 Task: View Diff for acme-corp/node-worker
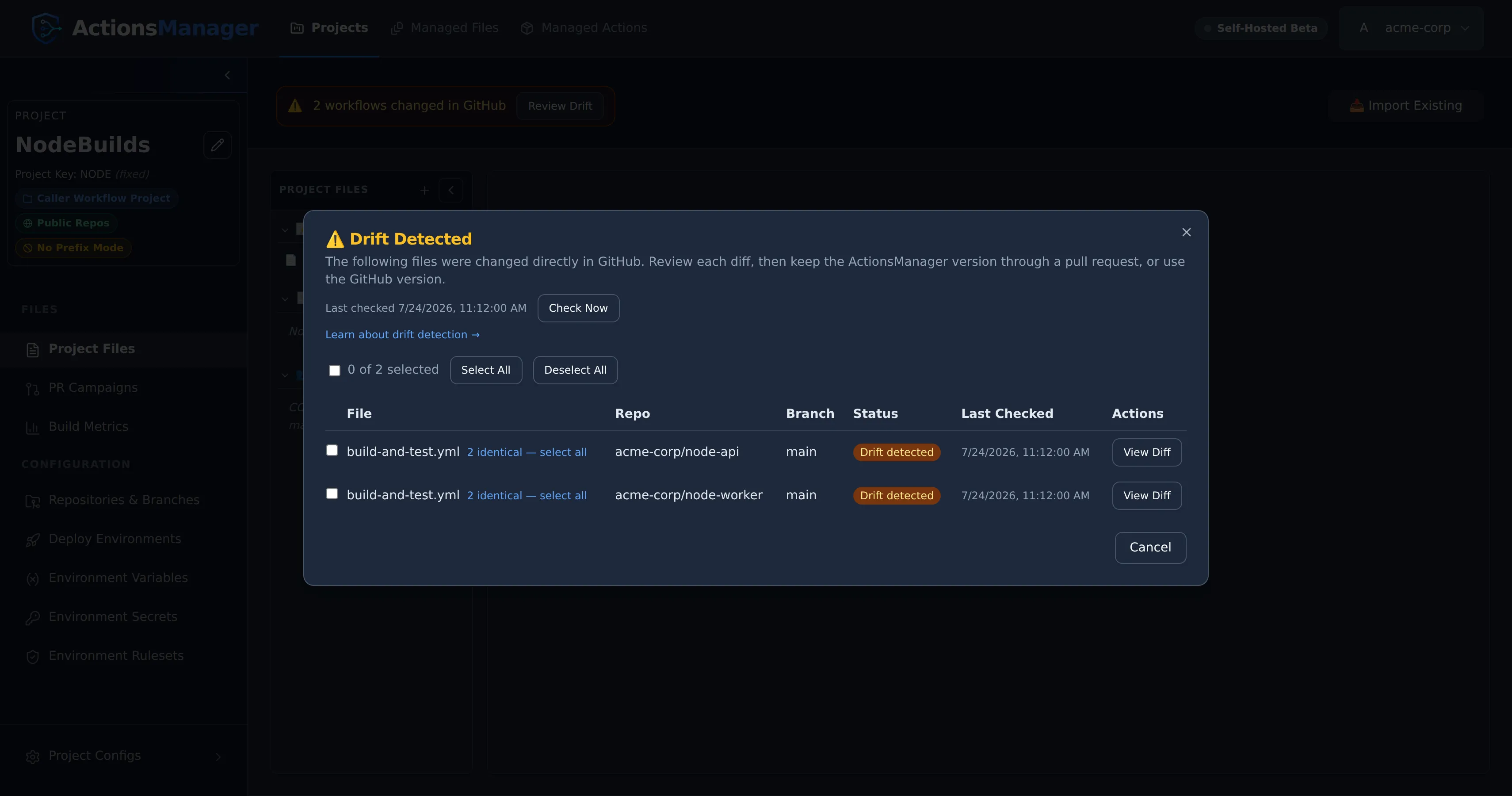[1146, 495]
